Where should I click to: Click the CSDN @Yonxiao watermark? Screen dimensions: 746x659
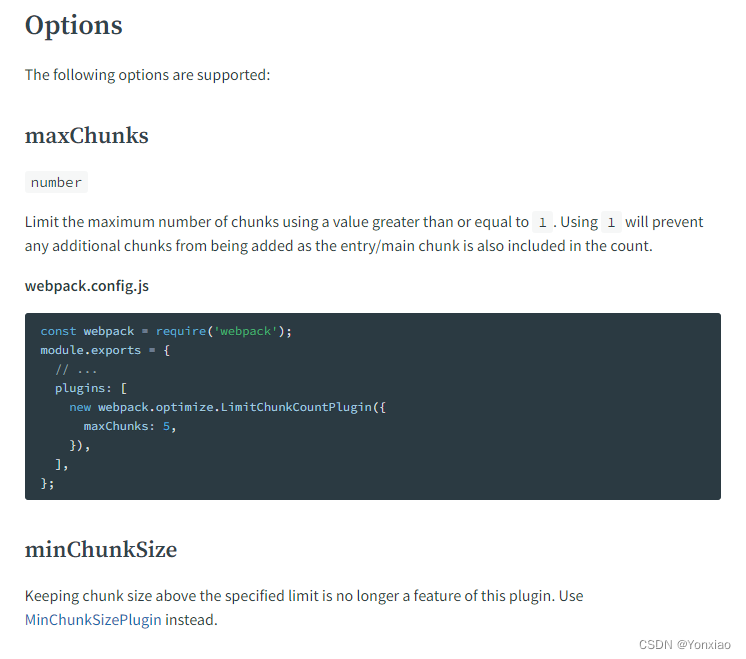[685, 645]
